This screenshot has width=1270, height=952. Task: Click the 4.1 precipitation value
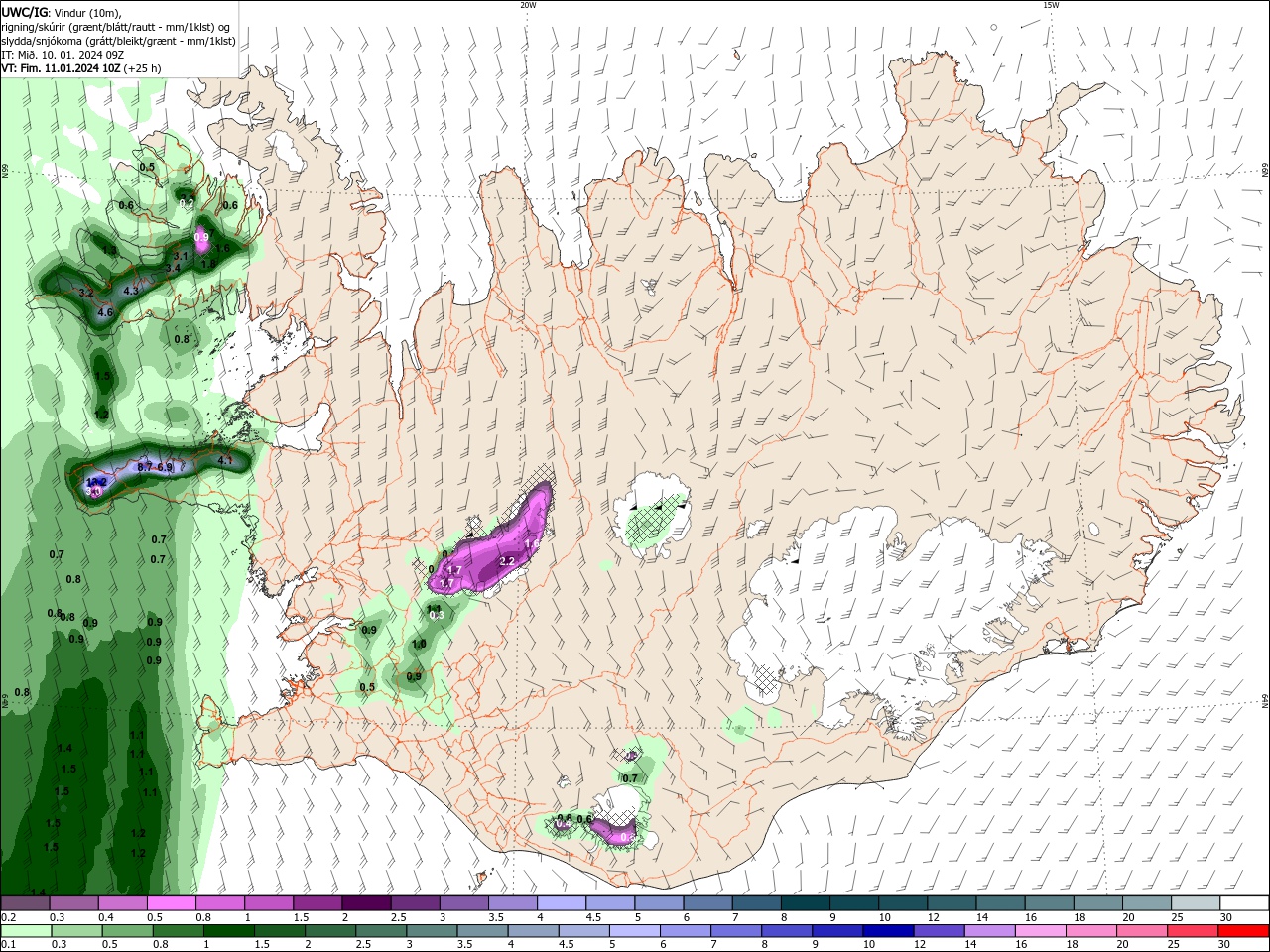225,460
